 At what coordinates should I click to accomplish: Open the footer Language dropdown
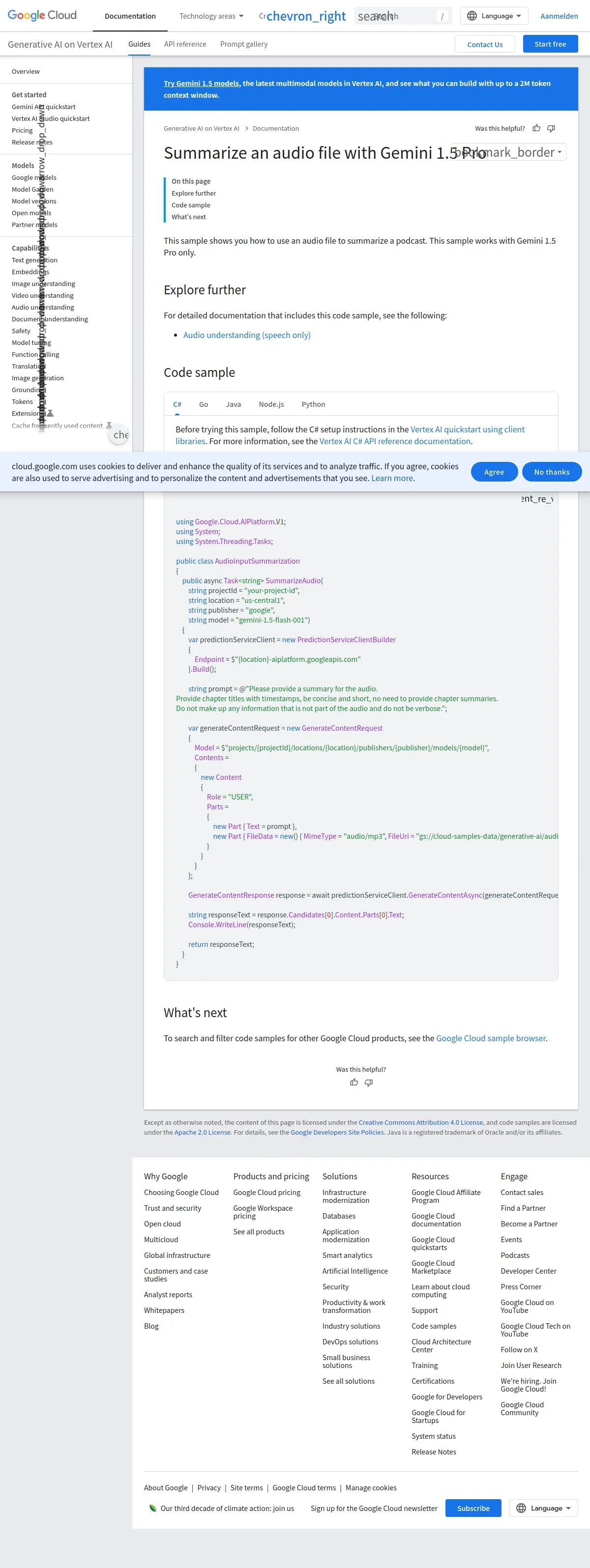pyautogui.click(x=544, y=1508)
